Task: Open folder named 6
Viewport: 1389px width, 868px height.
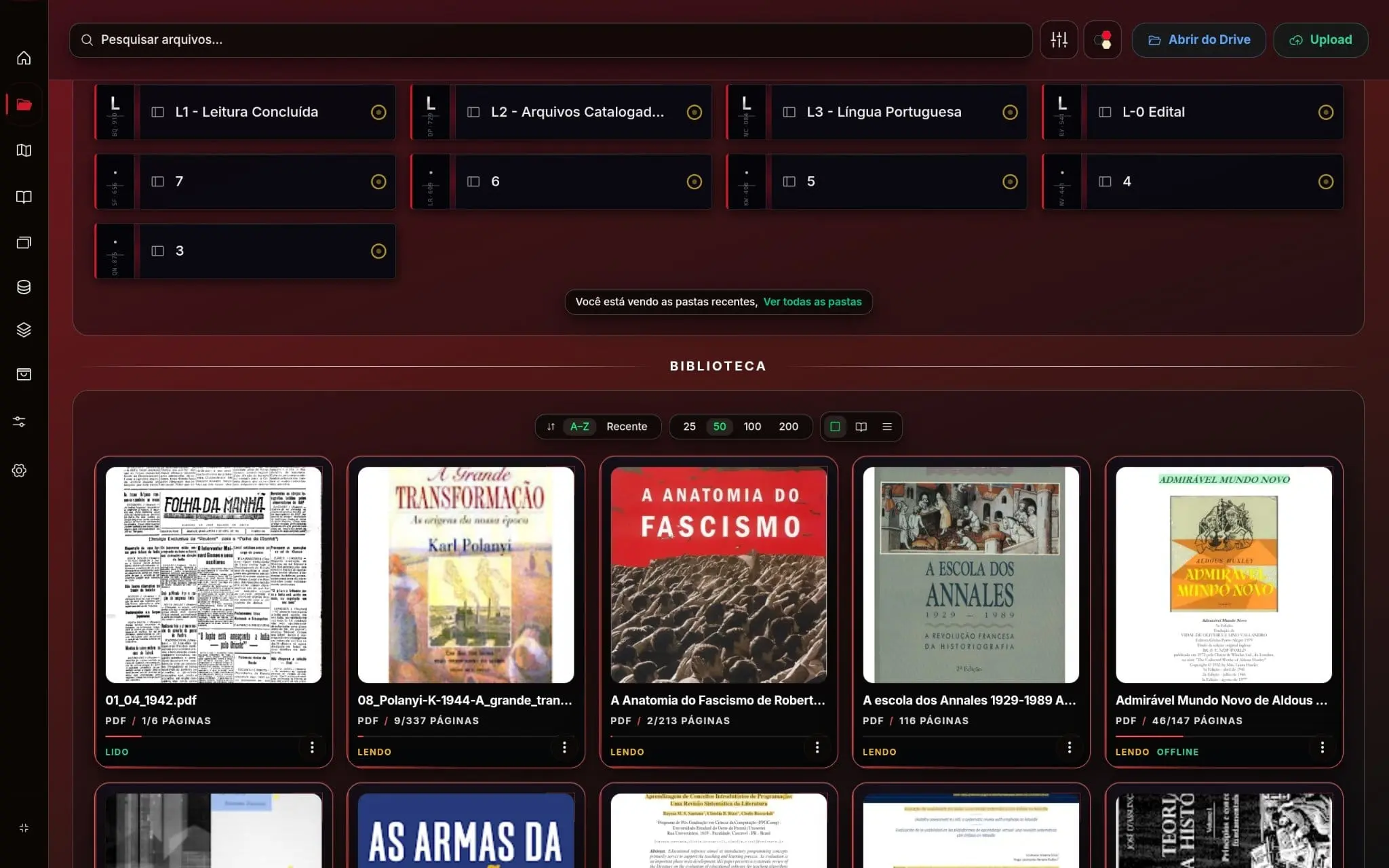Action: point(561,182)
